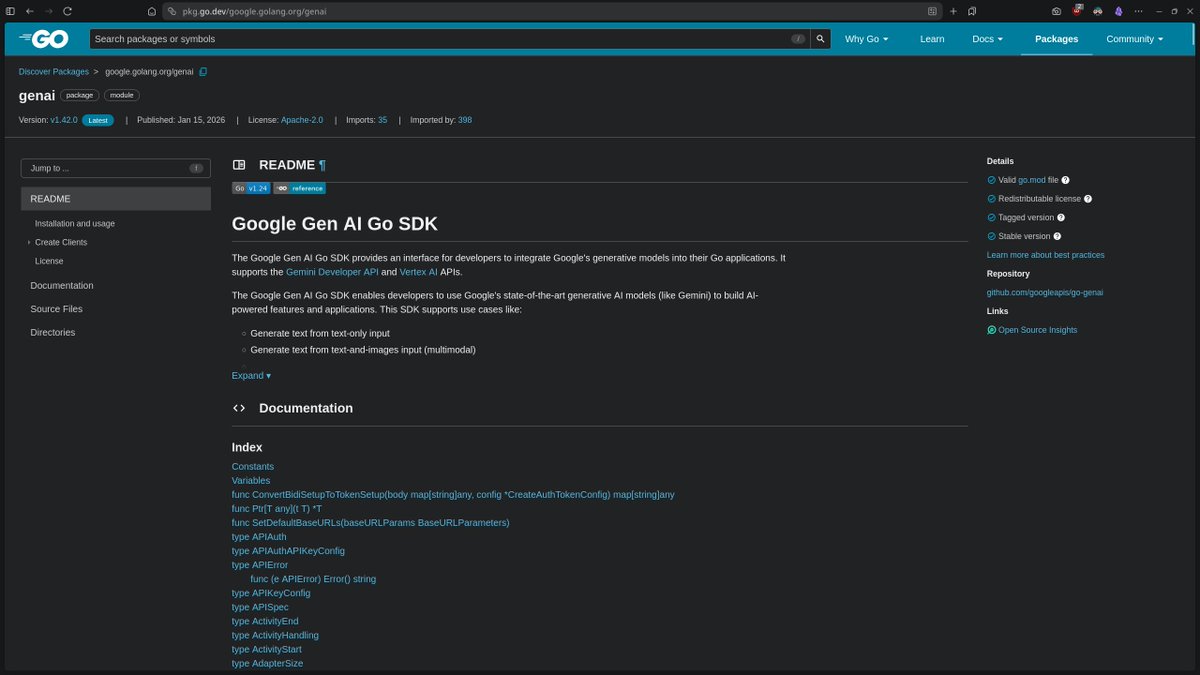Image resolution: width=1200 pixels, height=675 pixels.
Task: Open the browser three-dots overflow menu
Action: point(1139,11)
